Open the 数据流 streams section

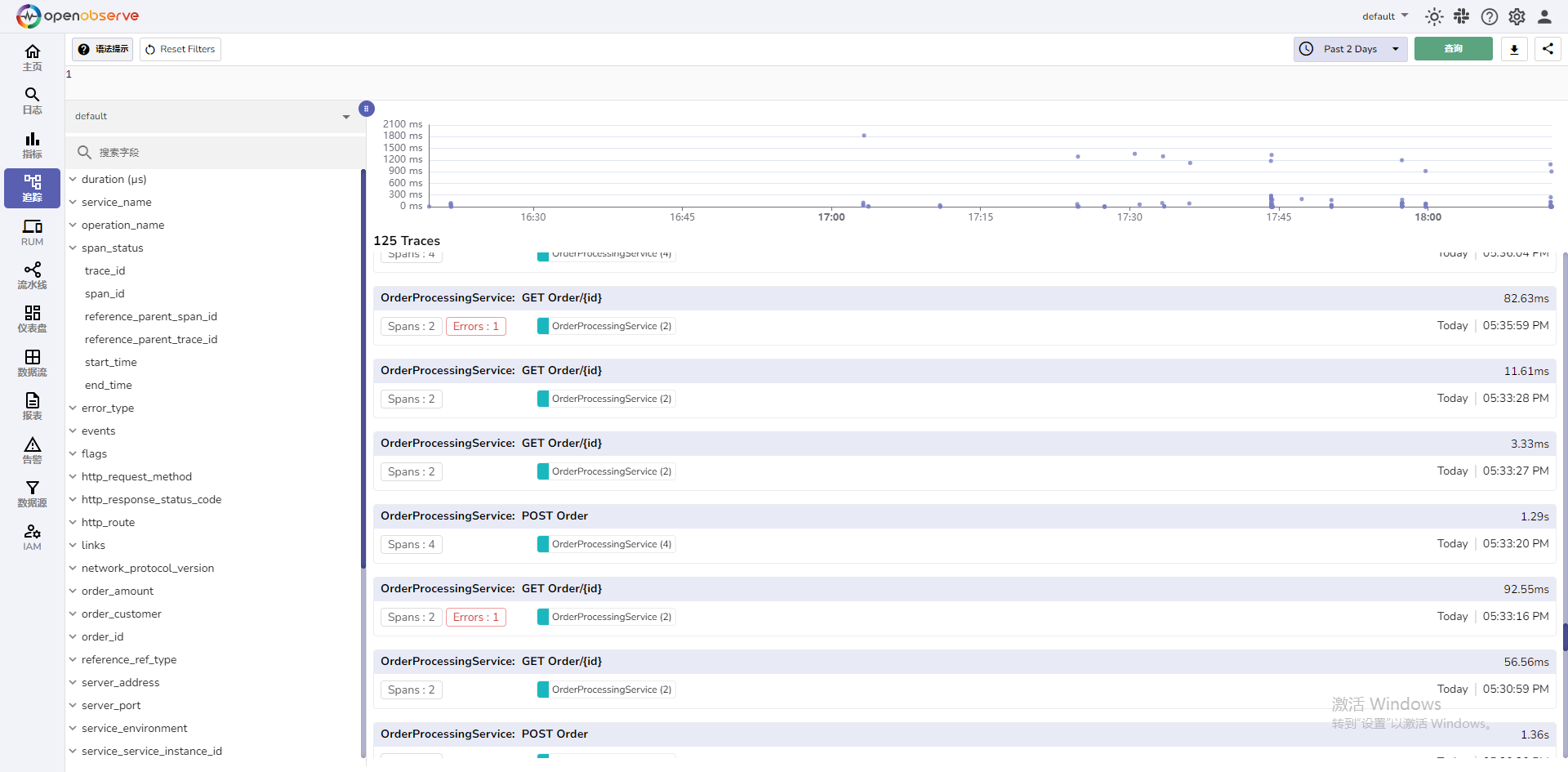pyautogui.click(x=32, y=363)
